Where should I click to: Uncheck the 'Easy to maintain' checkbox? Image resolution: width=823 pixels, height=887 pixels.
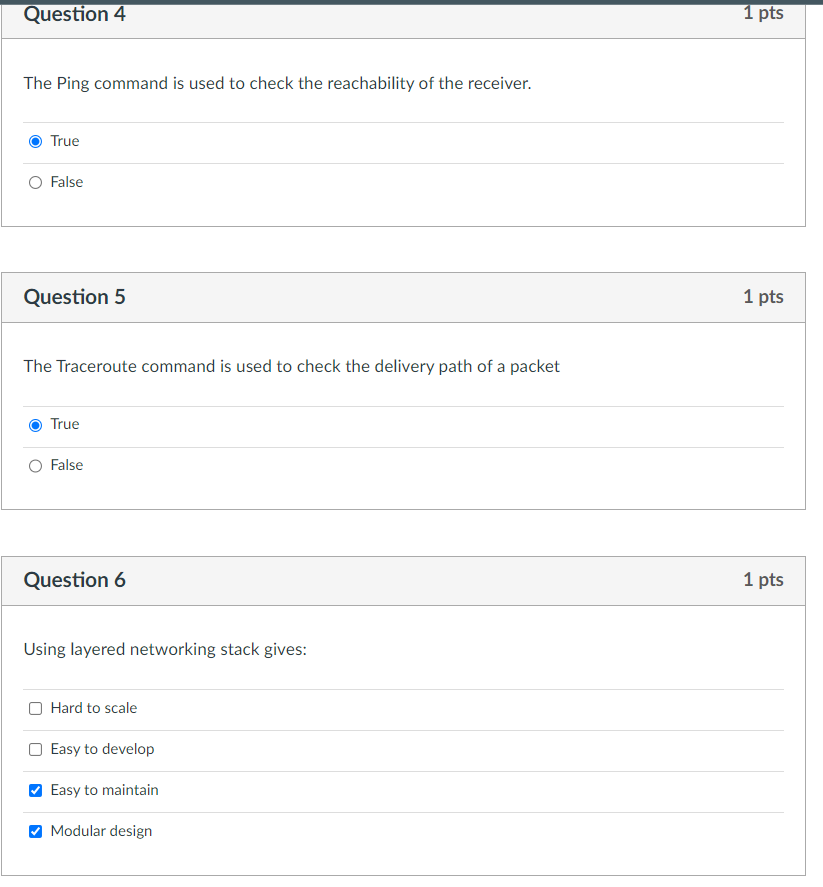tap(36, 790)
